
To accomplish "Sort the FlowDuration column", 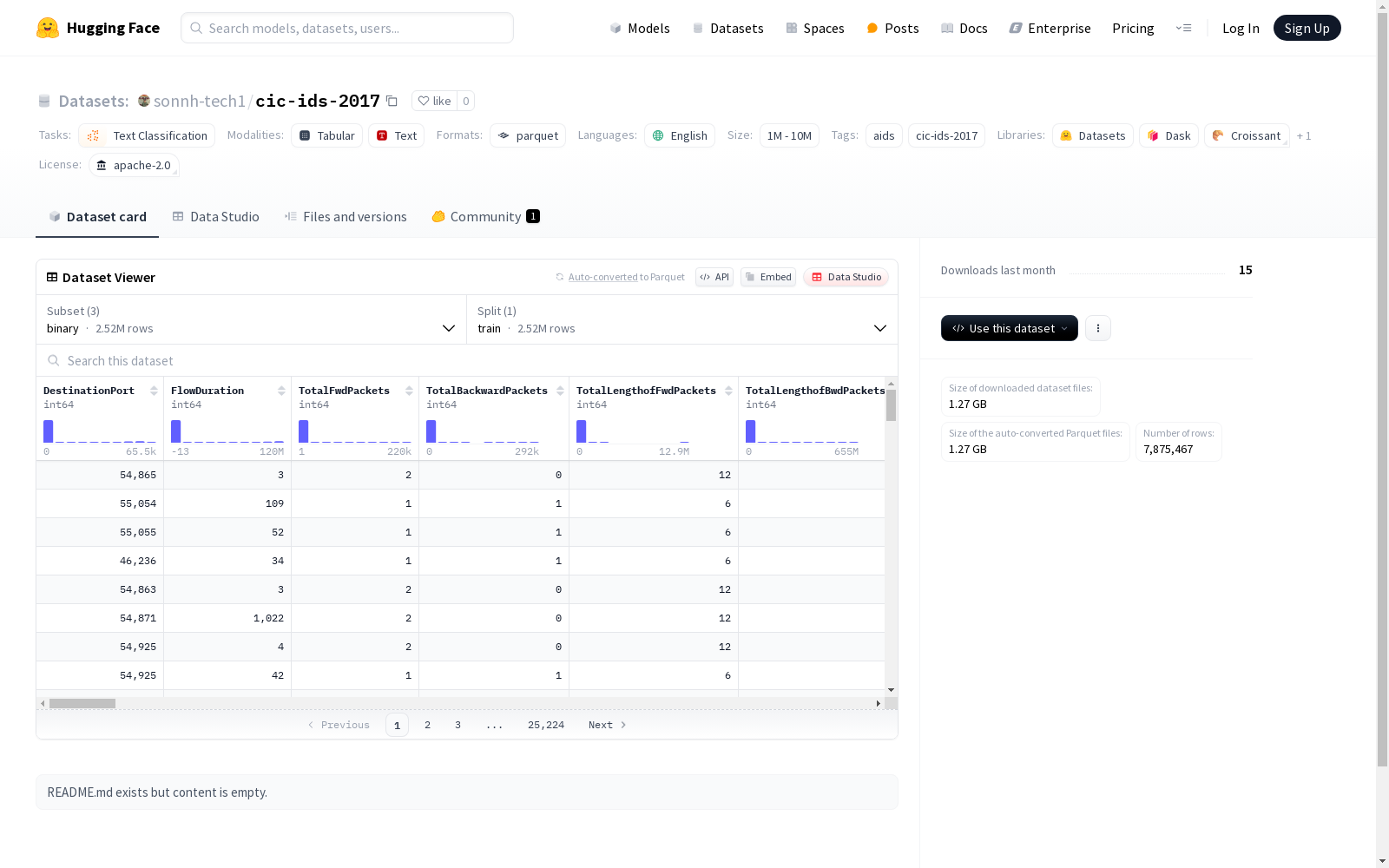I will click(x=281, y=391).
